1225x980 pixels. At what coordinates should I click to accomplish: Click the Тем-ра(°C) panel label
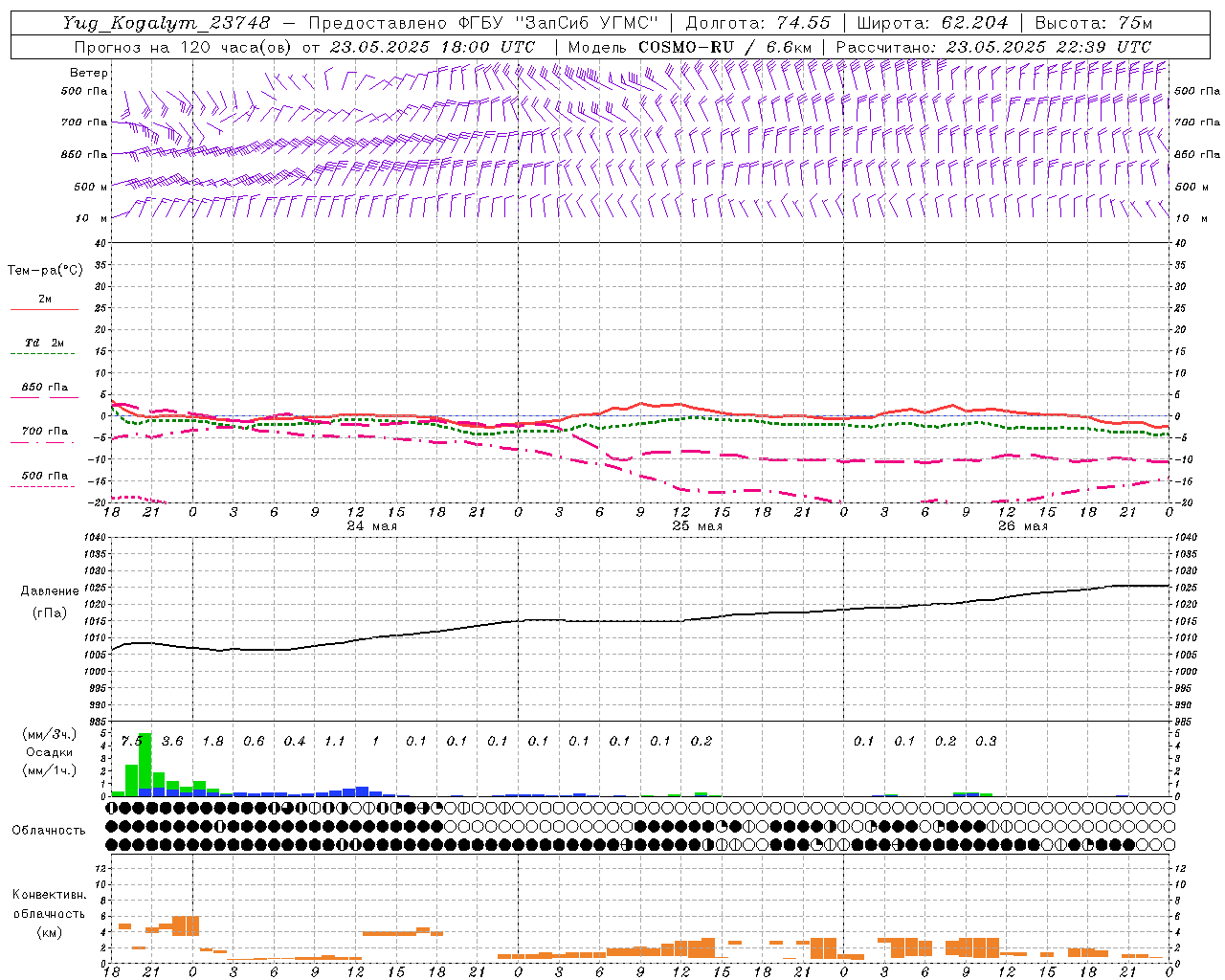[45, 271]
